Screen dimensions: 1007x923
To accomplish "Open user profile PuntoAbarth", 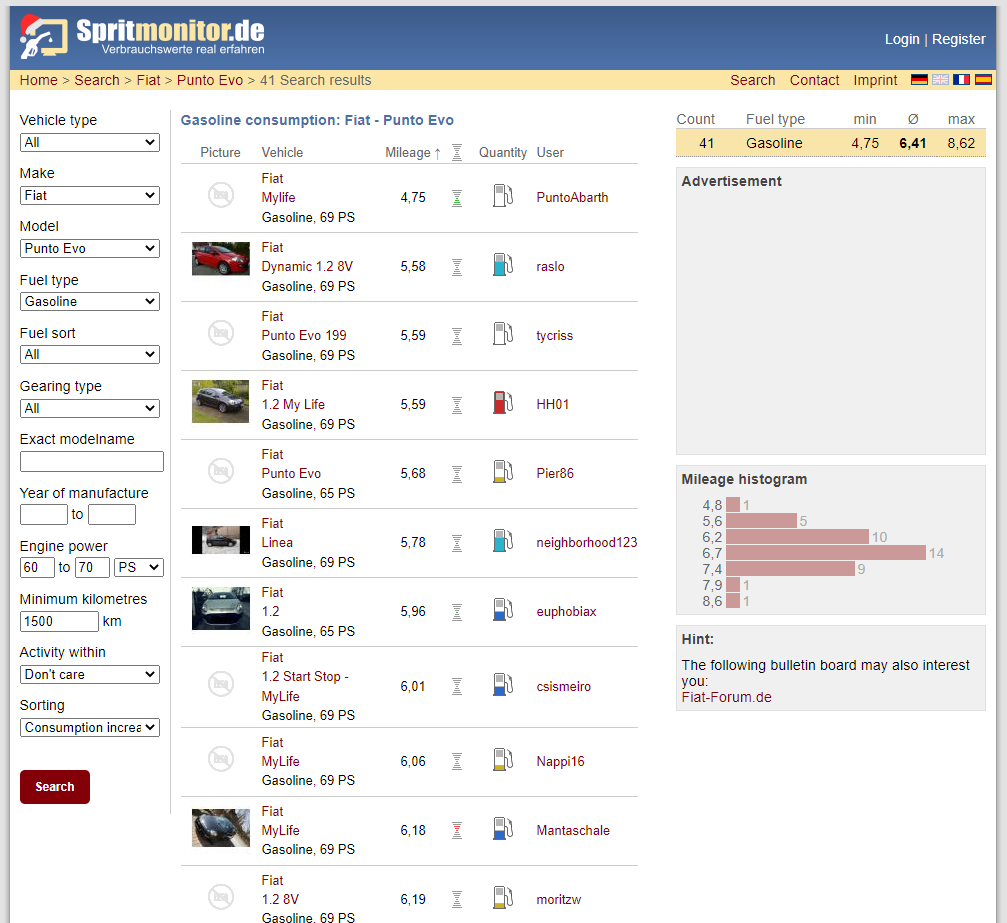I will 572,198.
